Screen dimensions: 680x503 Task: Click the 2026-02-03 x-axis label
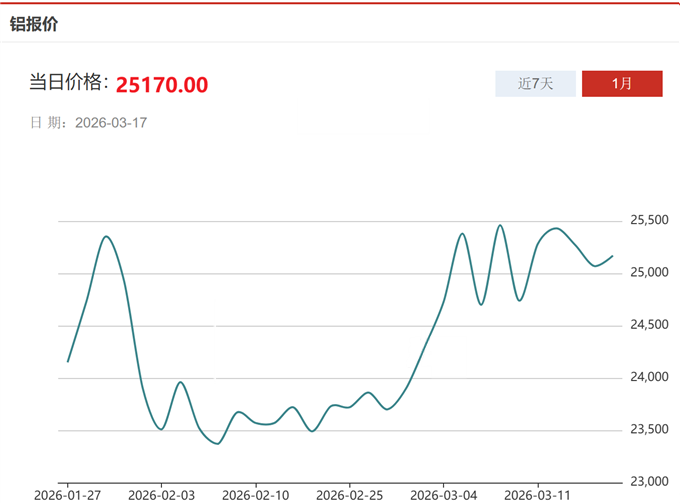[x=163, y=494]
